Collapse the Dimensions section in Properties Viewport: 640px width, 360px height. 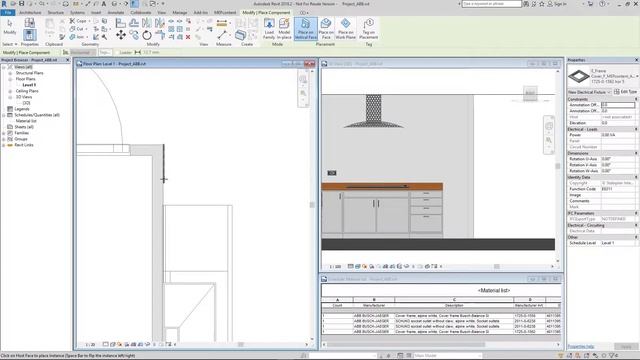pos(636,153)
